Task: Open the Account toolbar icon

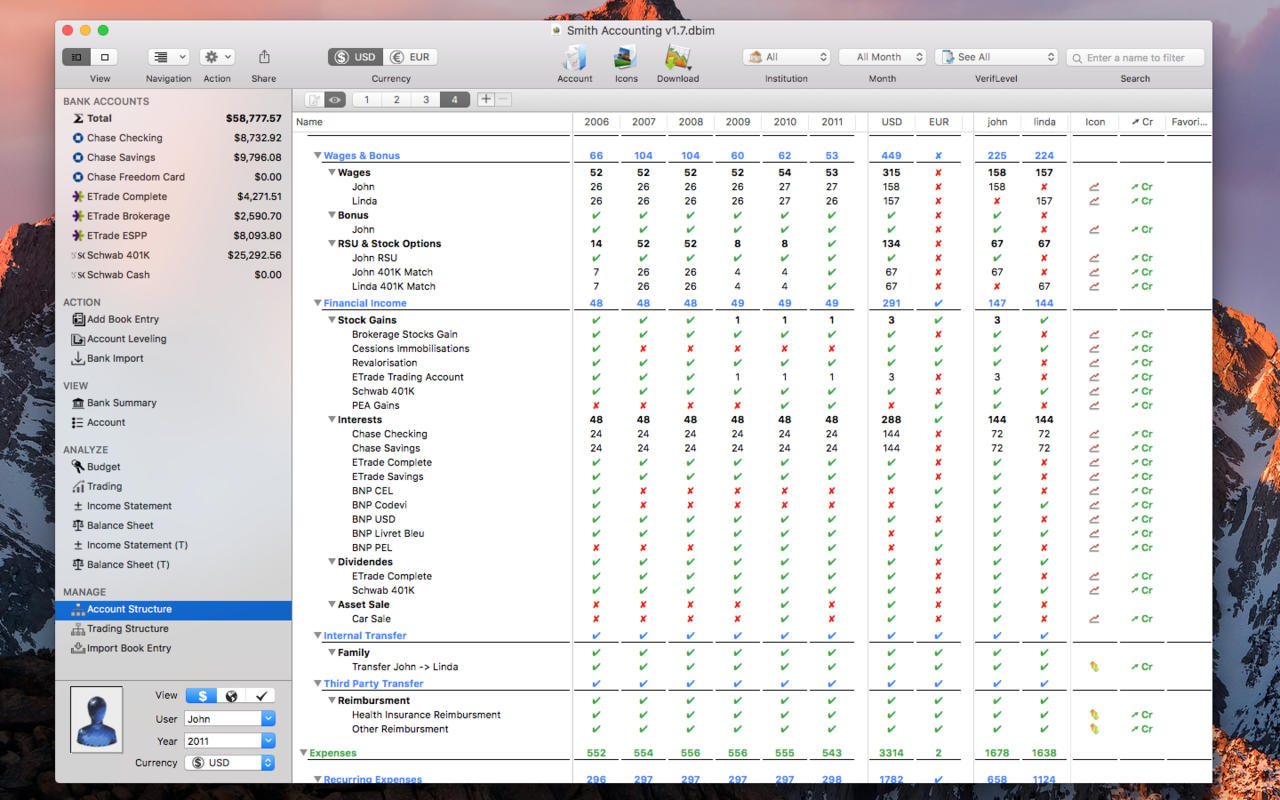Action: click(x=575, y=58)
